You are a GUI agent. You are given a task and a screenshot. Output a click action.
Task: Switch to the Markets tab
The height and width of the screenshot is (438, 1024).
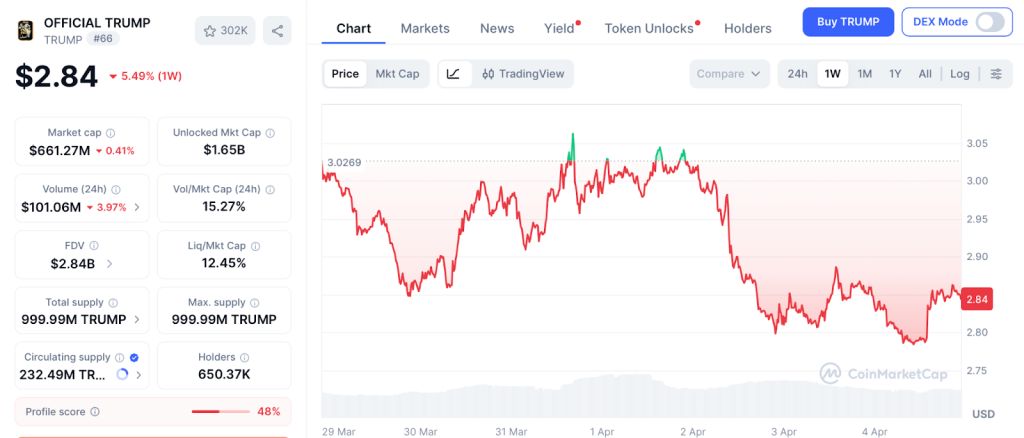coord(425,28)
